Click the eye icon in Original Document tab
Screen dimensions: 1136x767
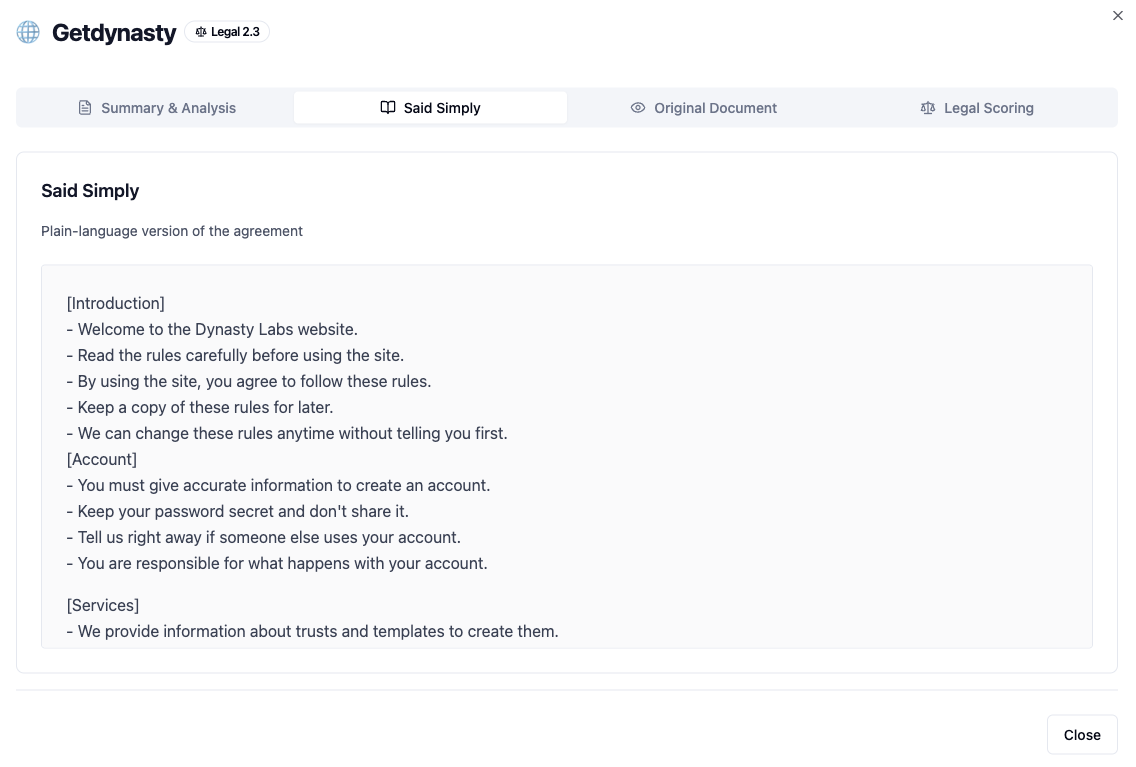(638, 108)
